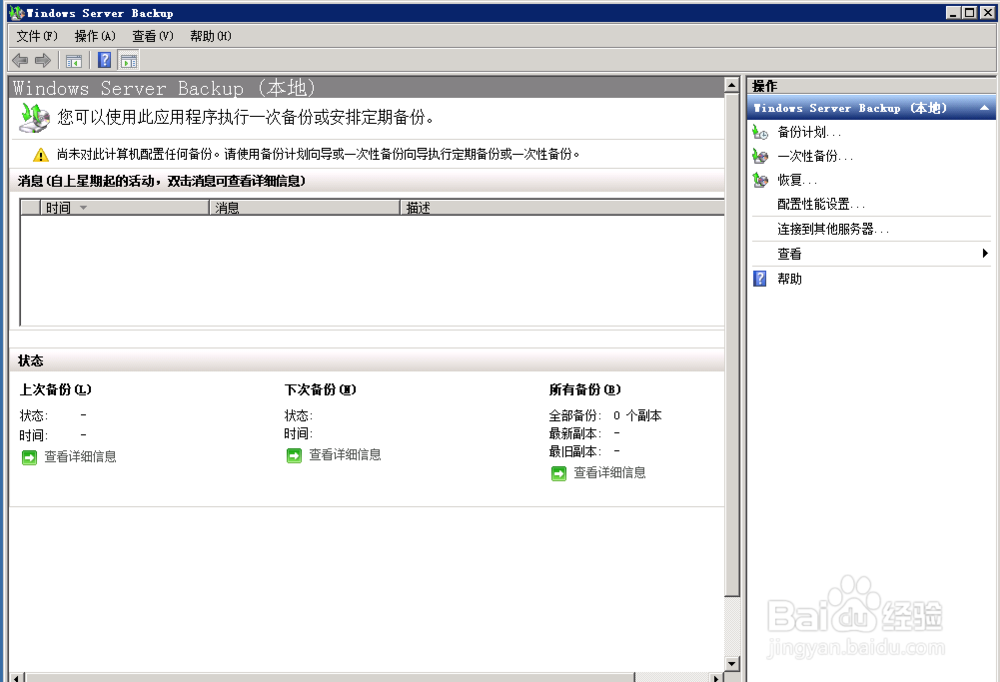The height and width of the screenshot is (682, 1000).
Task: Close the Windows Server Backup window
Action: (987, 13)
